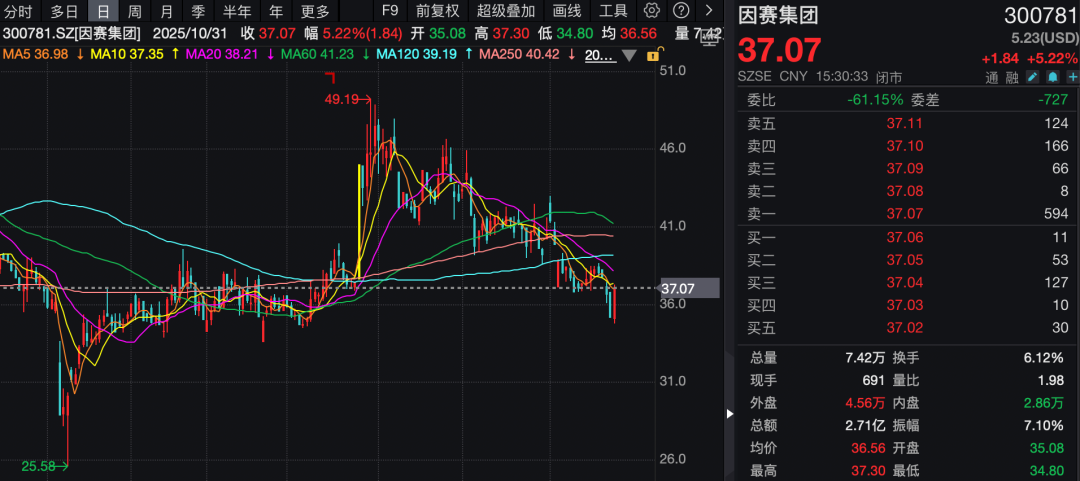Open the 更多 more periods menu
The width and height of the screenshot is (1080, 481).
click(315, 11)
